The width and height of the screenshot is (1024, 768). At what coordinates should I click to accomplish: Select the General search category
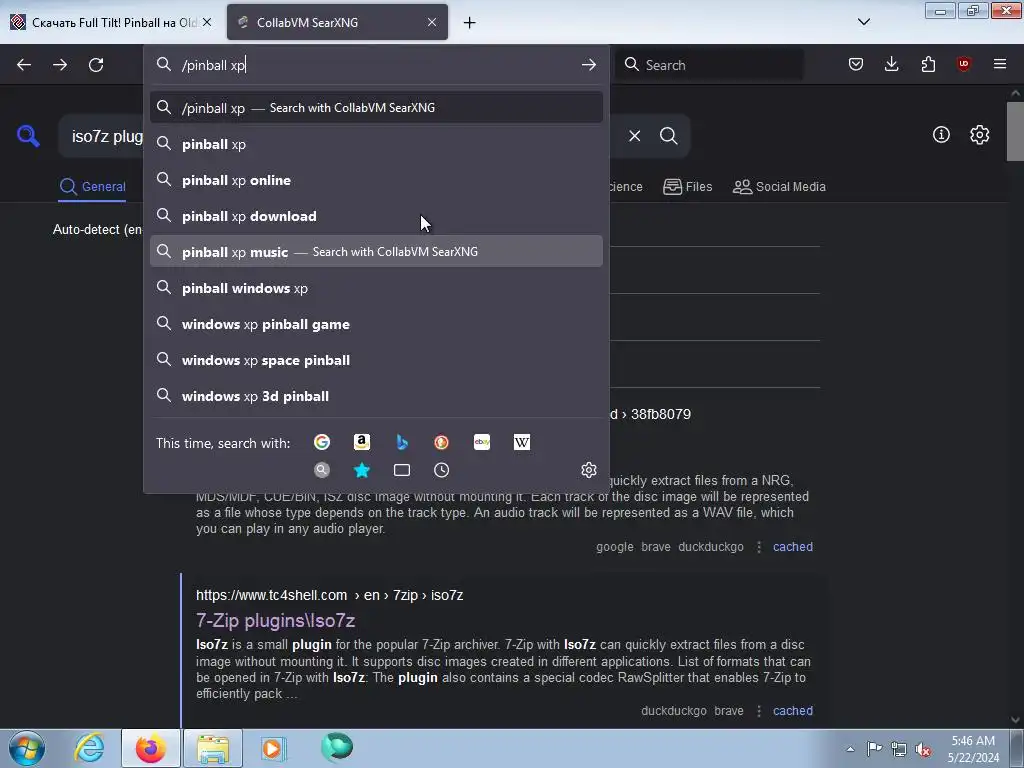[x=92, y=187]
